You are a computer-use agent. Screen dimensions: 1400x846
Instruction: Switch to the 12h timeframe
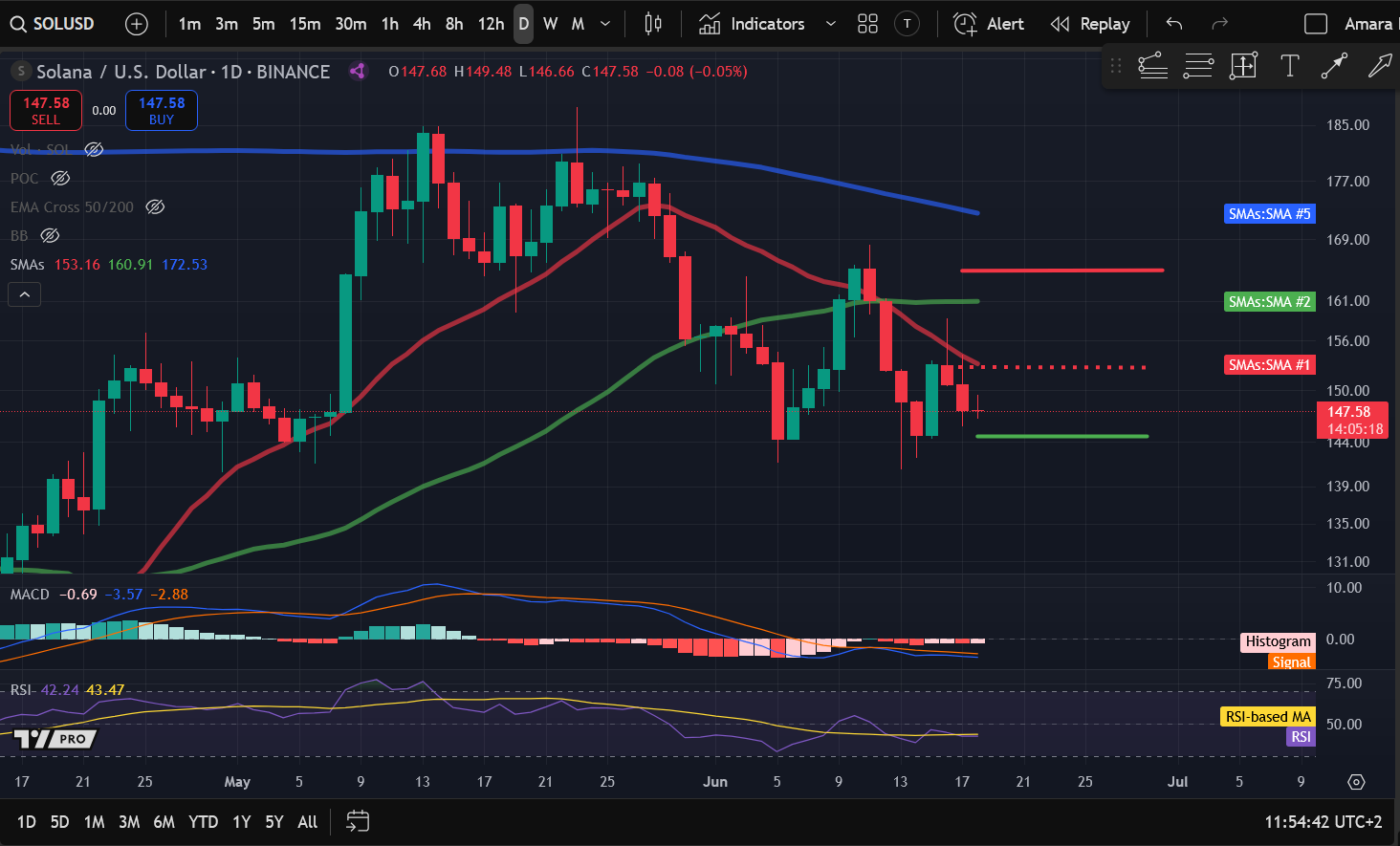click(491, 24)
